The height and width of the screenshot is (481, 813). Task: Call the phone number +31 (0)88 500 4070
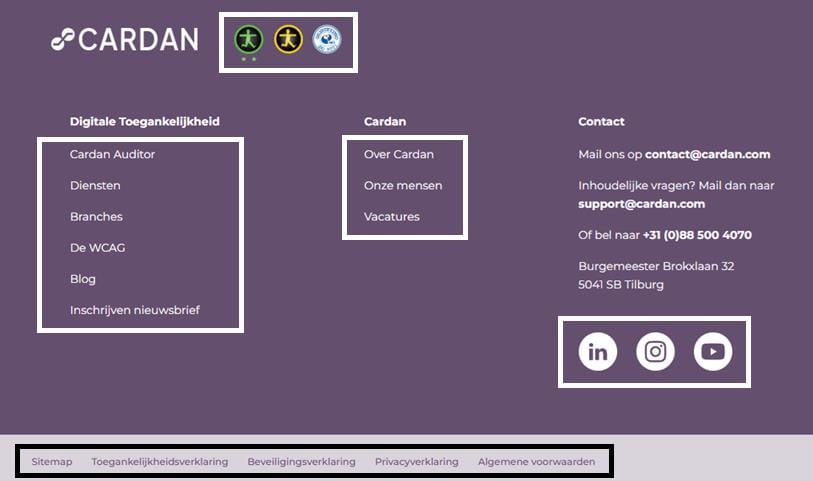(x=697, y=235)
